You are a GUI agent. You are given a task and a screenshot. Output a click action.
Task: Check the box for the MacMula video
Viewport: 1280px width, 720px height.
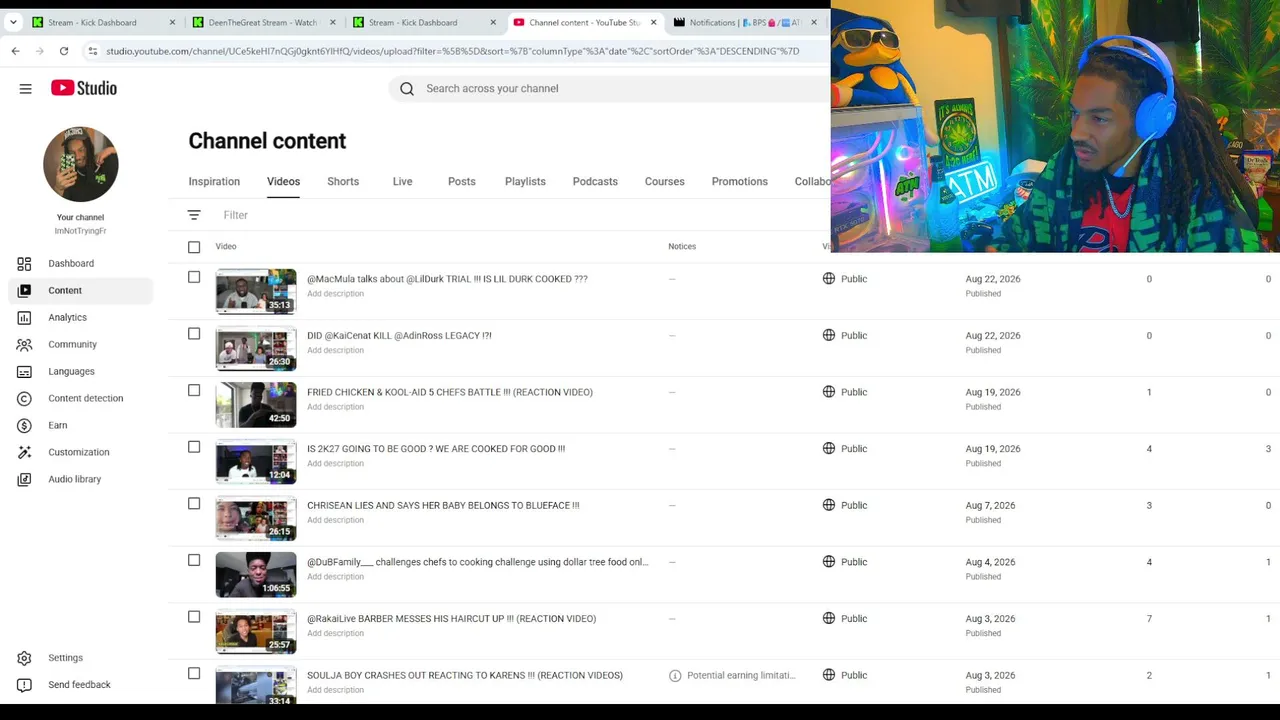point(194,277)
